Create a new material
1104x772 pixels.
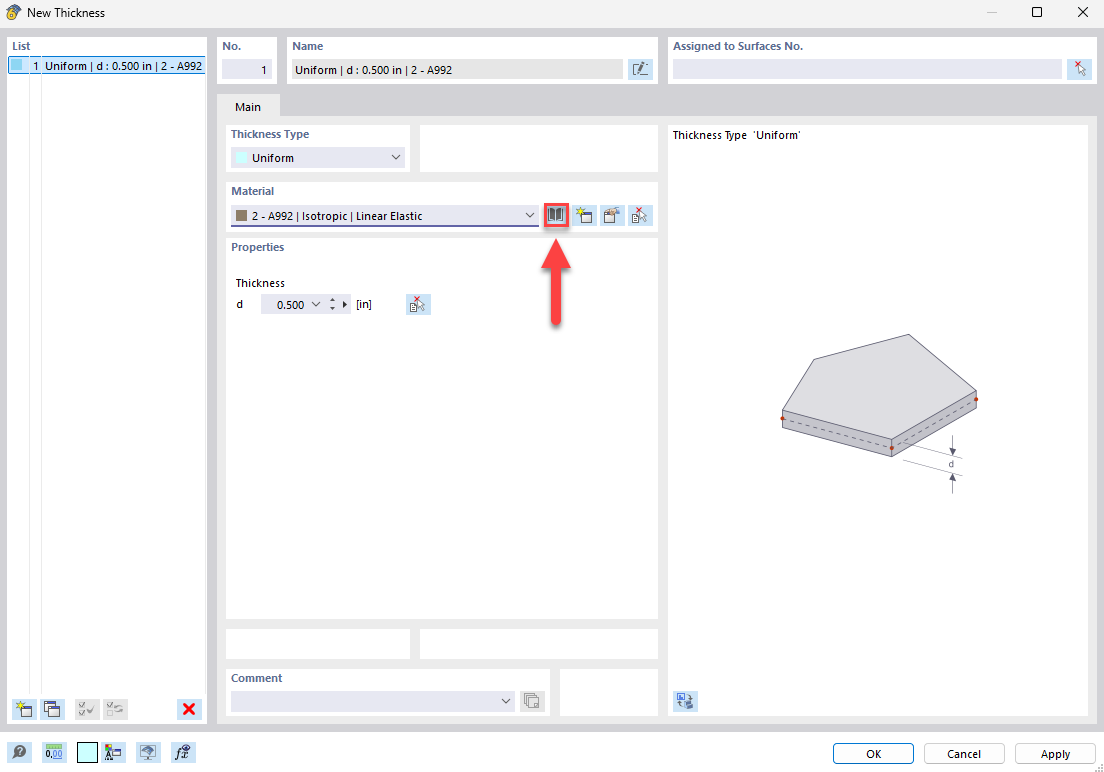[x=584, y=215]
